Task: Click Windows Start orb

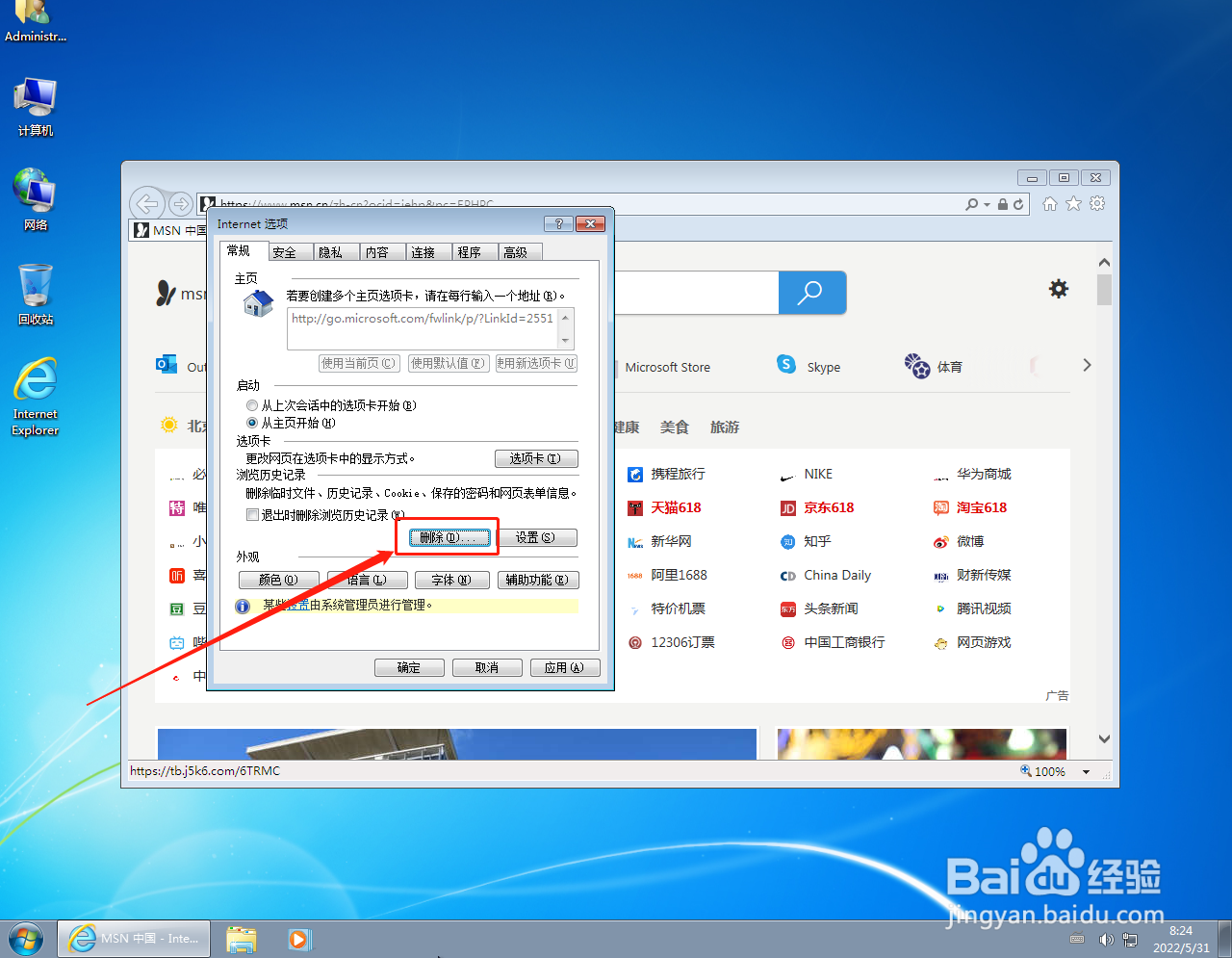Action: click(x=26, y=938)
